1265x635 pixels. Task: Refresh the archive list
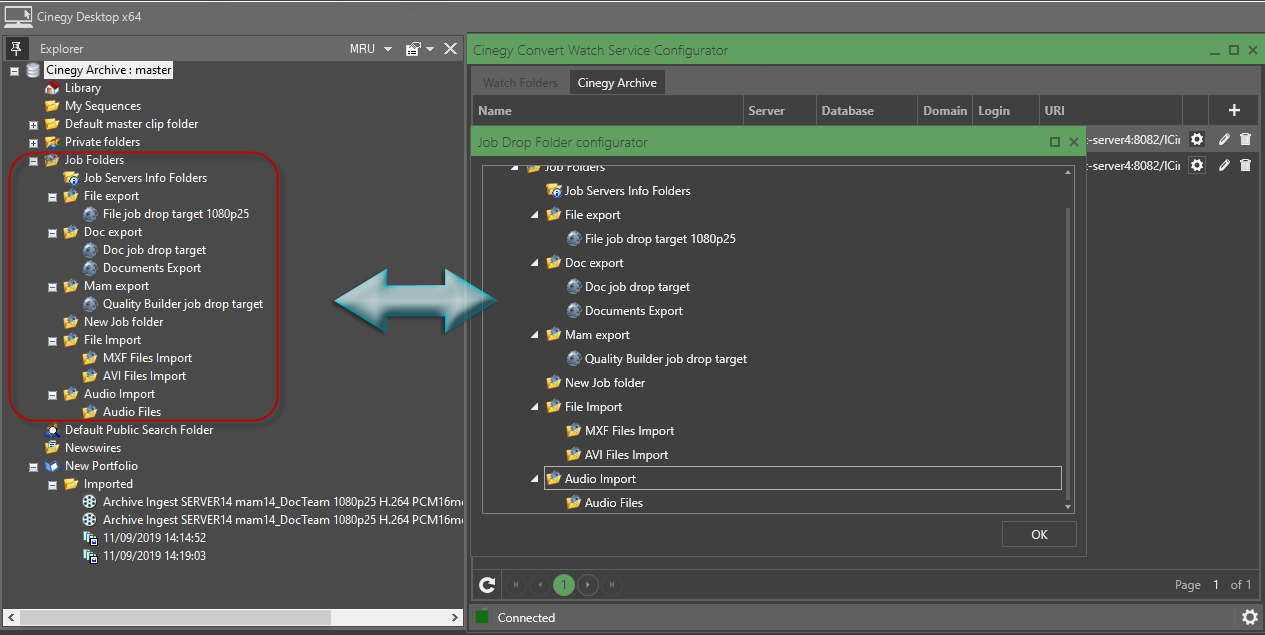coord(487,585)
